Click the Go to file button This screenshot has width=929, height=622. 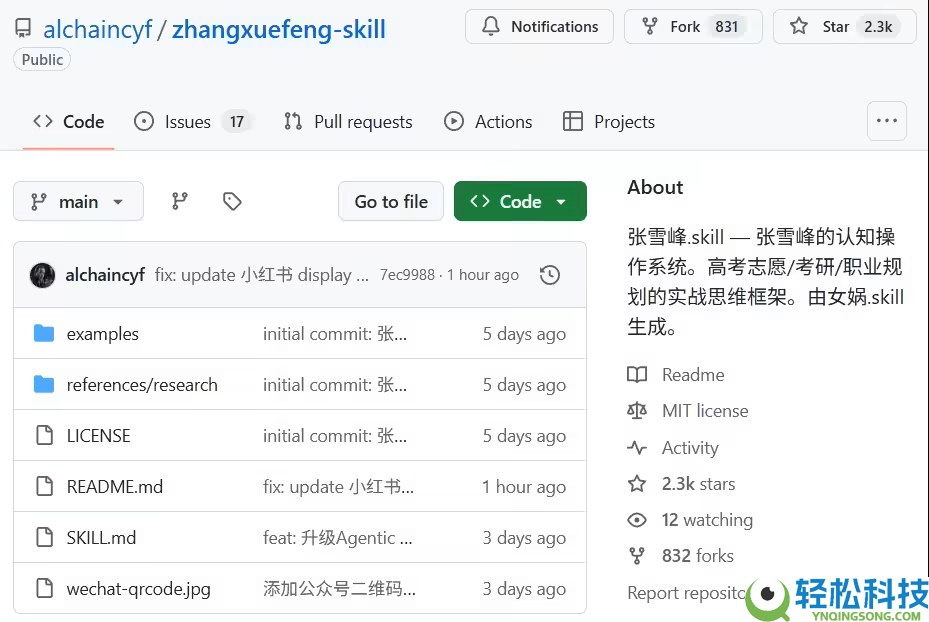(391, 201)
